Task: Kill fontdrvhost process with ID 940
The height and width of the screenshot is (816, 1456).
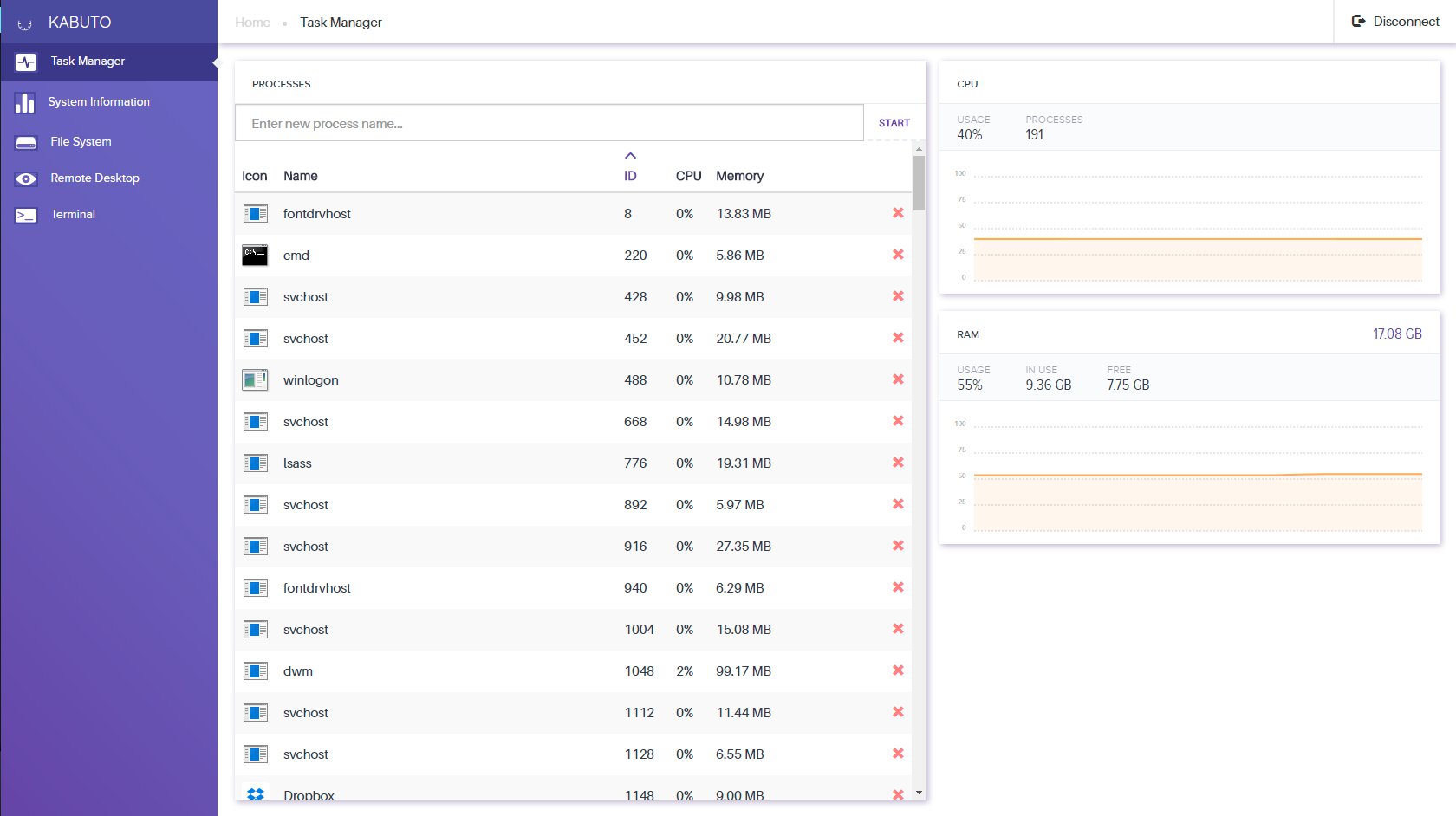Action: point(898,587)
